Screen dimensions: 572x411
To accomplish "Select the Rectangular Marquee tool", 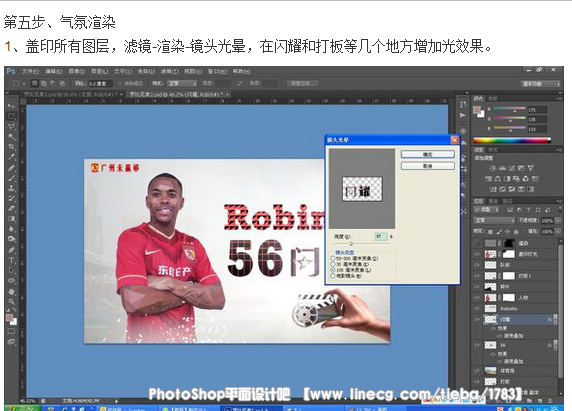I will [x=11, y=116].
